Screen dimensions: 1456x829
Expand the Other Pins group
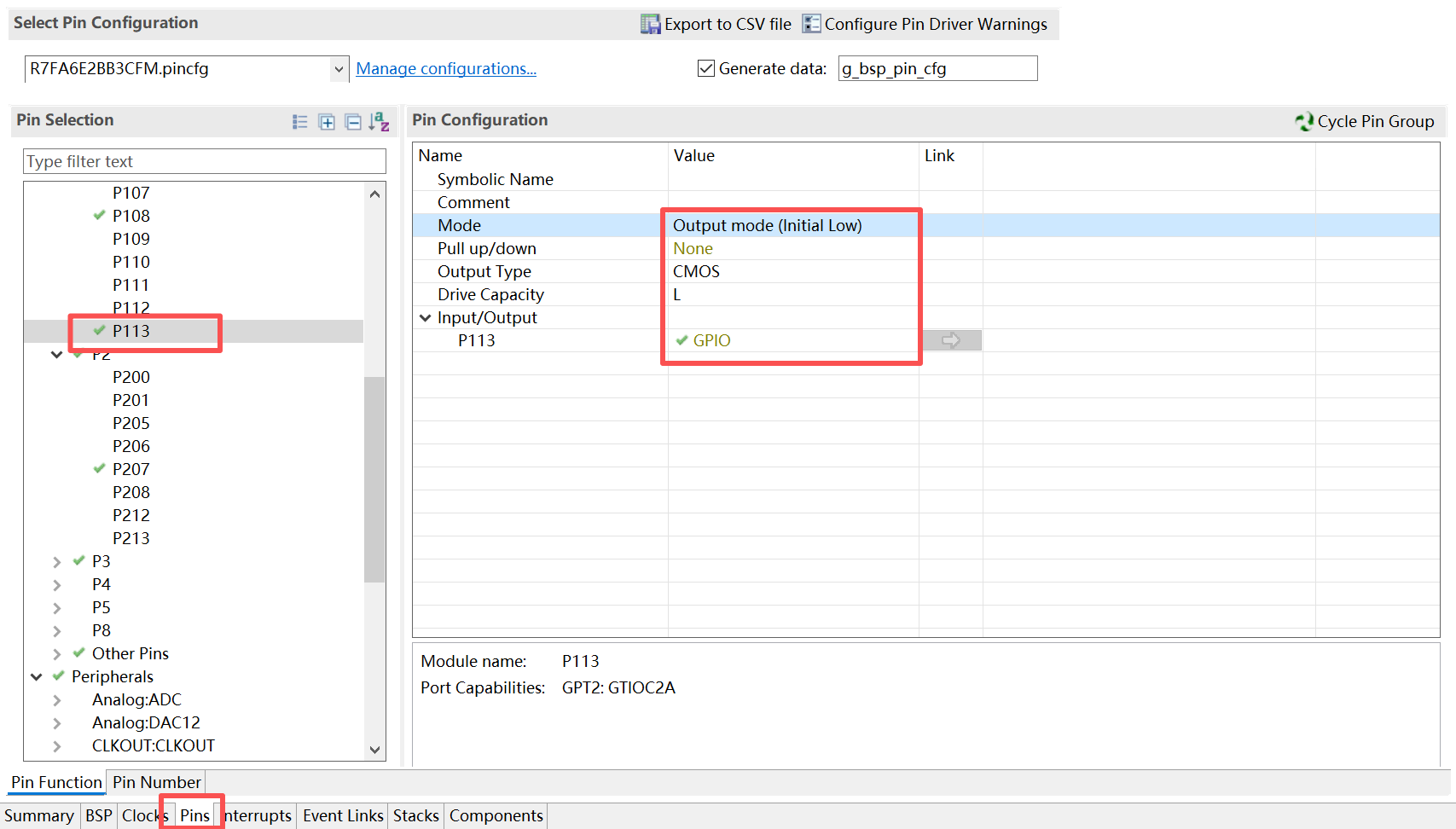point(56,654)
